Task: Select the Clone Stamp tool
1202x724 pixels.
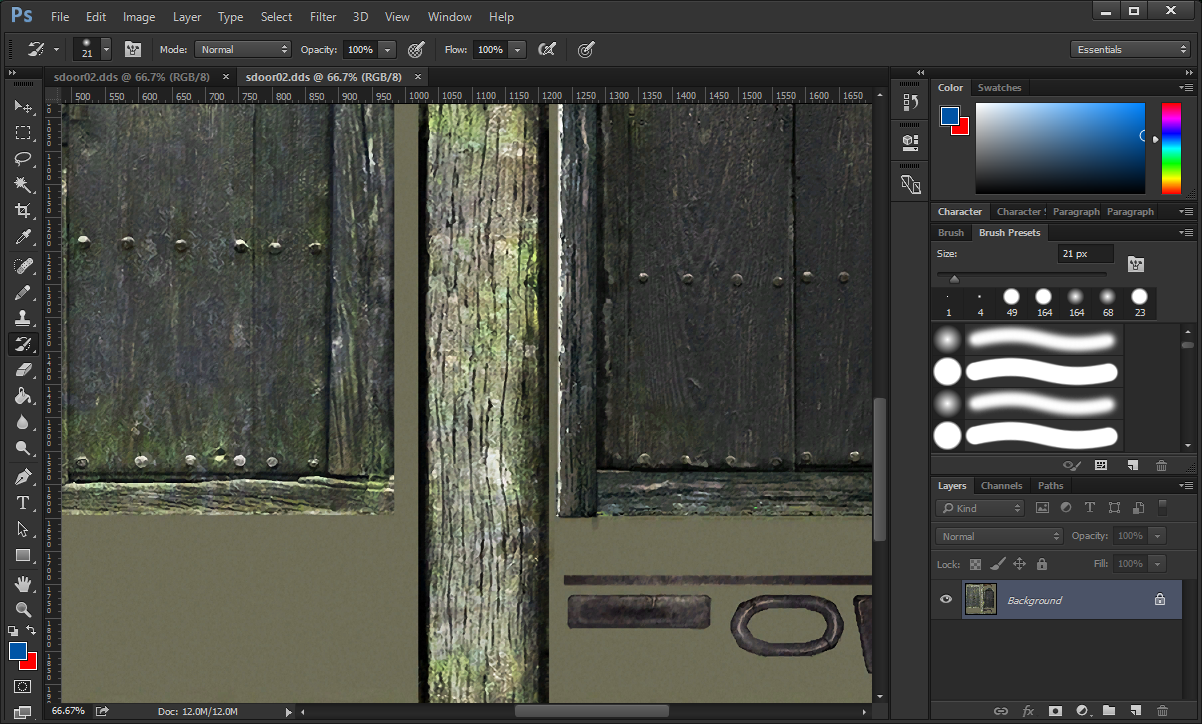Action: tap(23, 318)
